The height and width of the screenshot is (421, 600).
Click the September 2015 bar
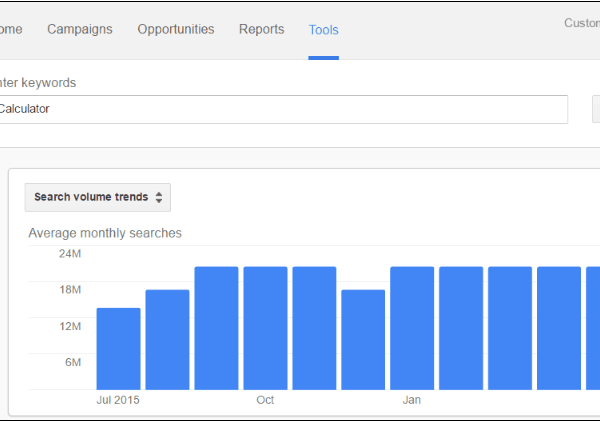(216, 328)
